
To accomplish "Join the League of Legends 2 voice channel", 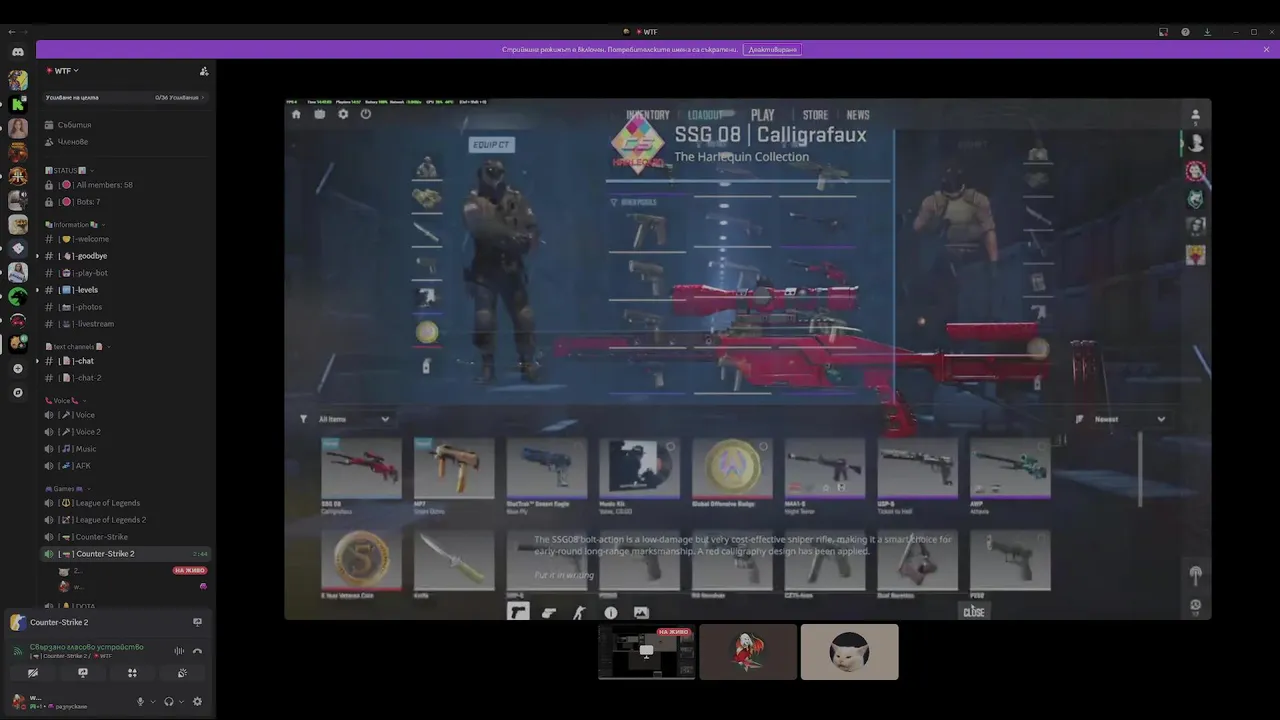I will 125,520.
